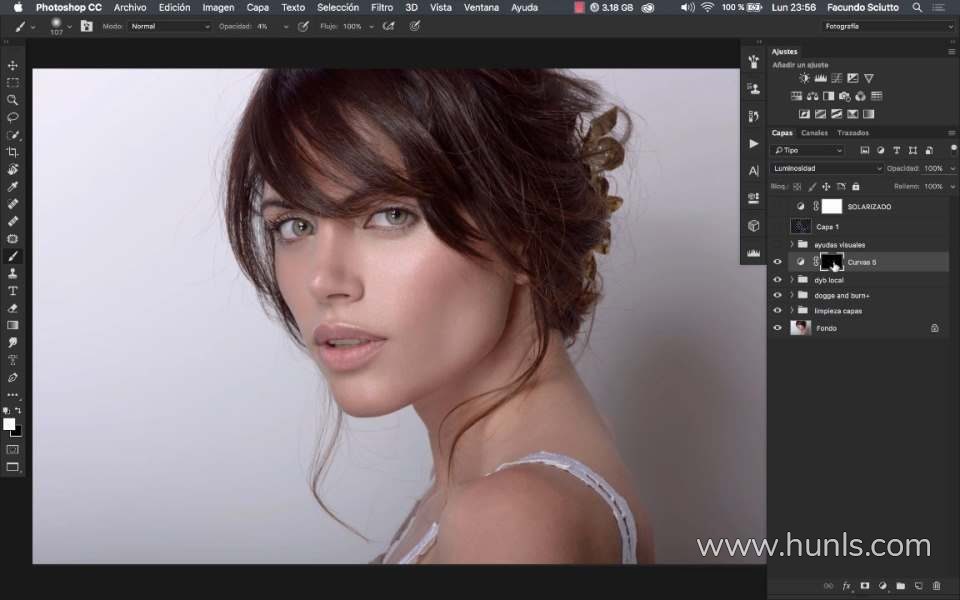Select the Lasso tool

coord(12,117)
